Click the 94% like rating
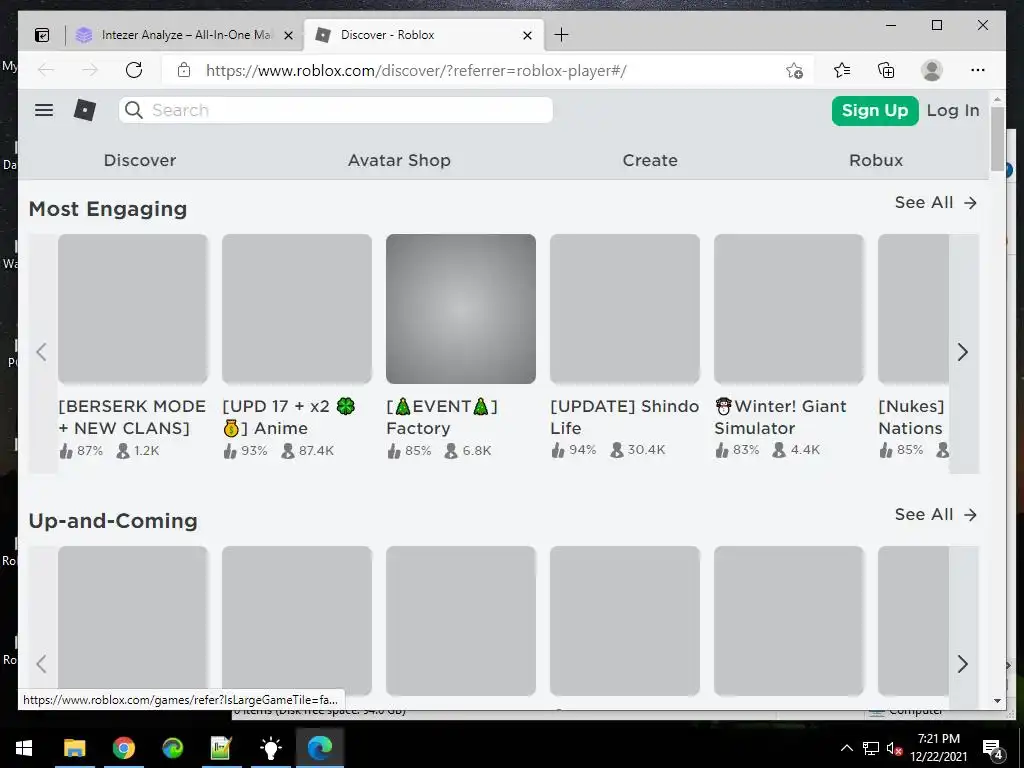Screen dimensions: 1024x768 click(574, 450)
